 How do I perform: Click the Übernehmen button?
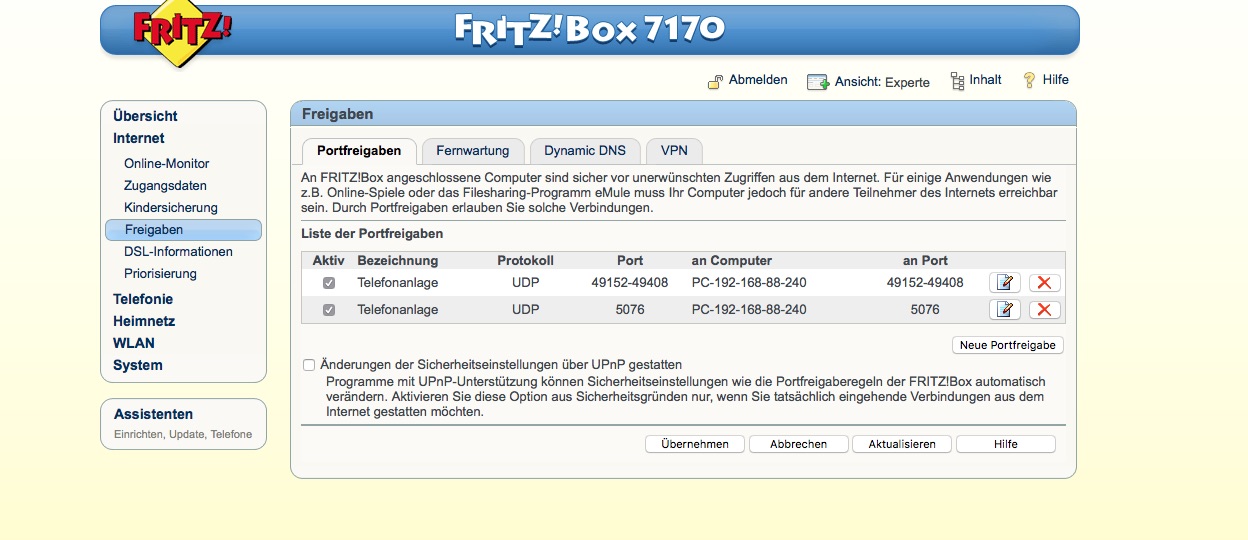click(695, 444)
